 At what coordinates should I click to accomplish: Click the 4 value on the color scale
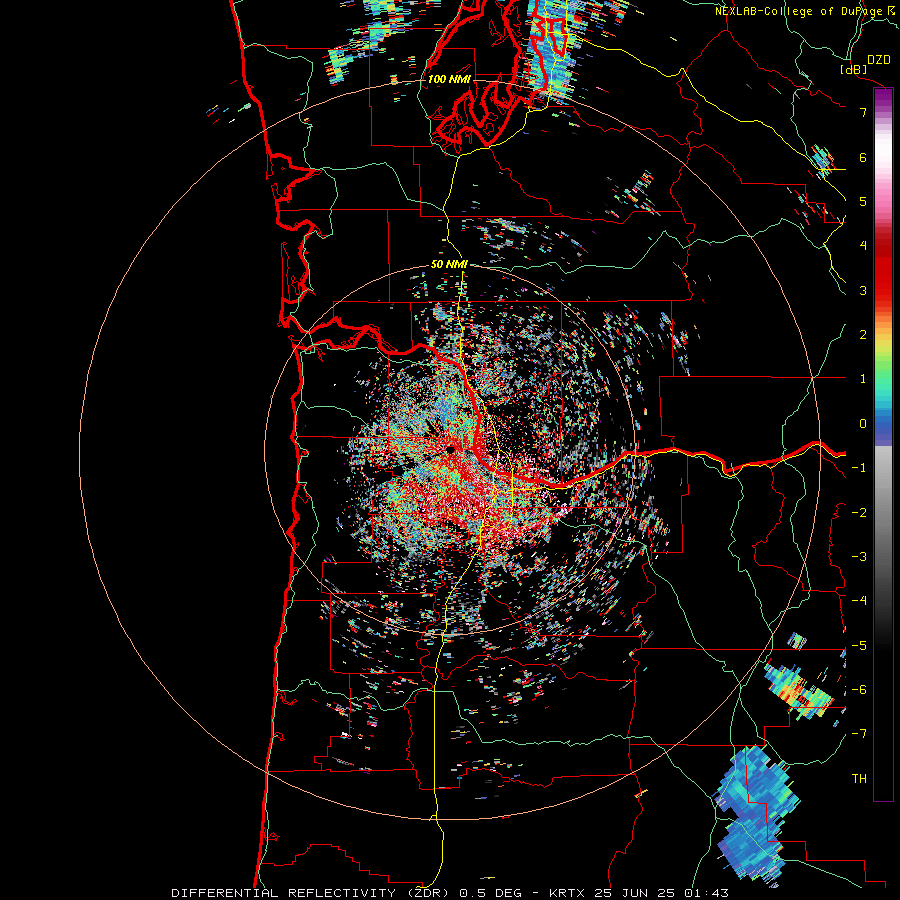tap(863, 246)
